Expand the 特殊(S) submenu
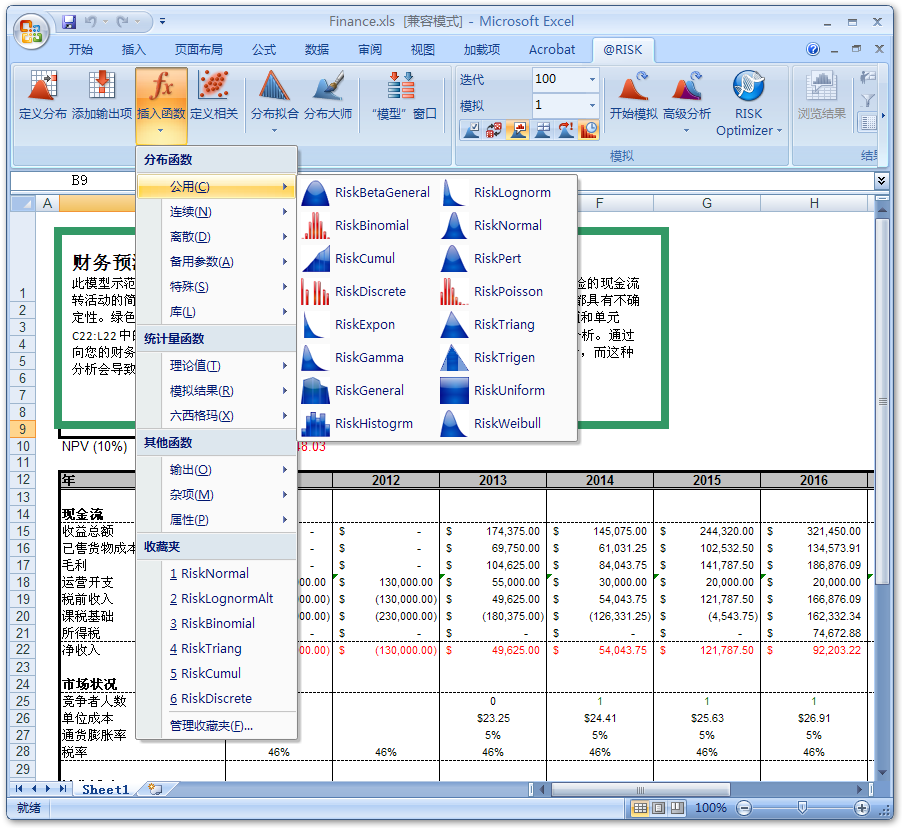 pos(217,287)
